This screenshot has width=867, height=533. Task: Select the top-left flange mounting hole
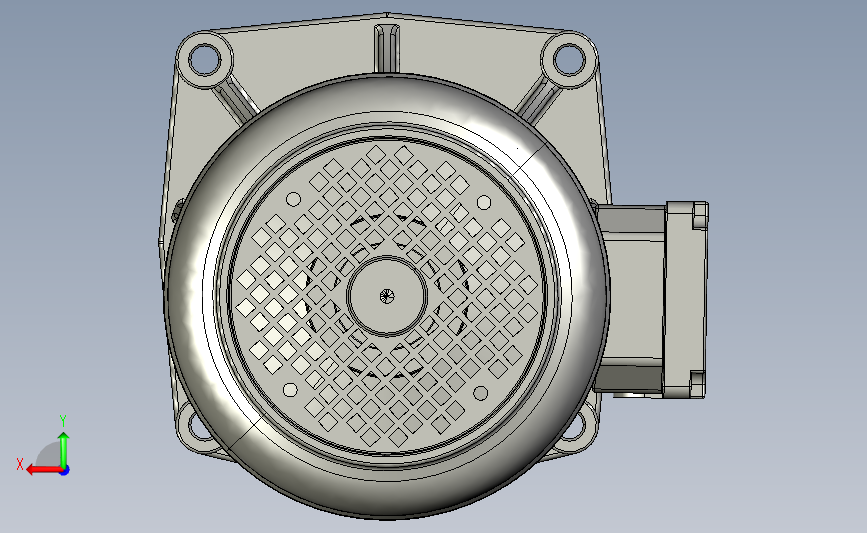(x=204, y=59)
